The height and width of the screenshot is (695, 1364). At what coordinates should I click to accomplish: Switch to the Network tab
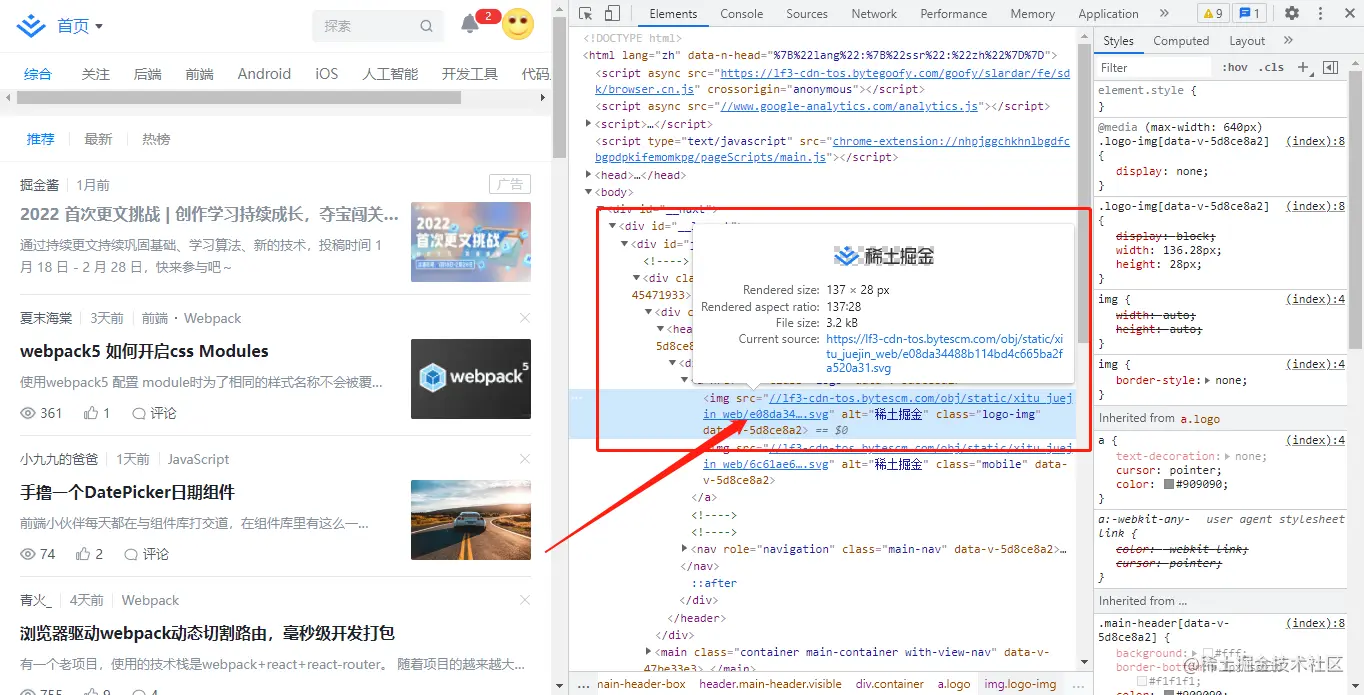874,14
